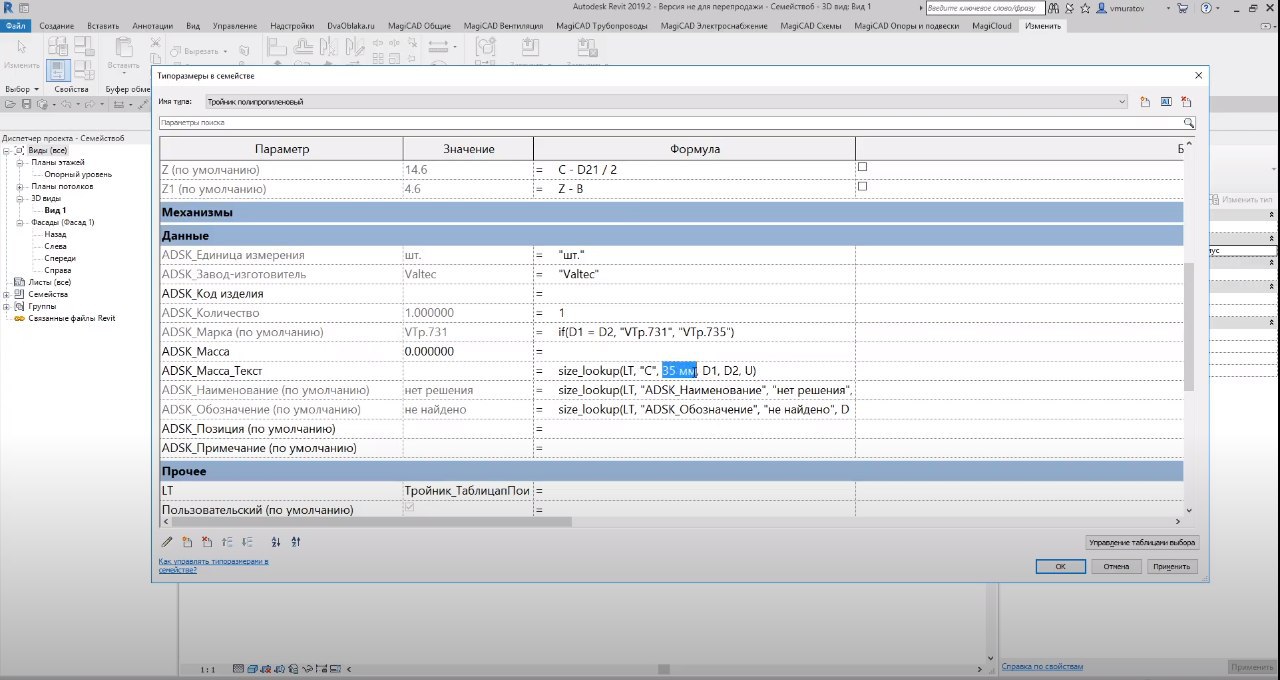The image size is (1280, 680).
Task: Select Связанные файлы Revit tree item
Action: 71,318
